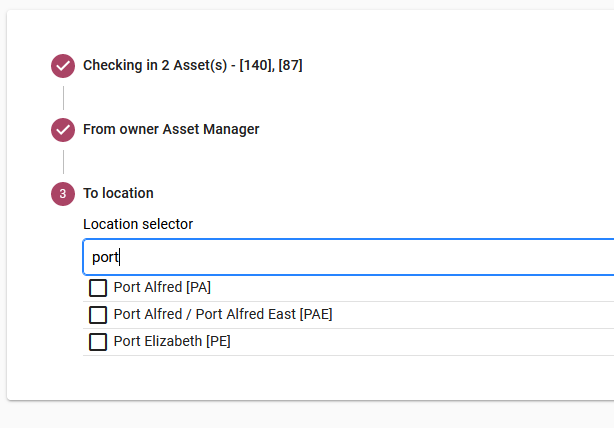Click the step 3 number circle icon
This screenshot has width=614, height=428.
63,194
